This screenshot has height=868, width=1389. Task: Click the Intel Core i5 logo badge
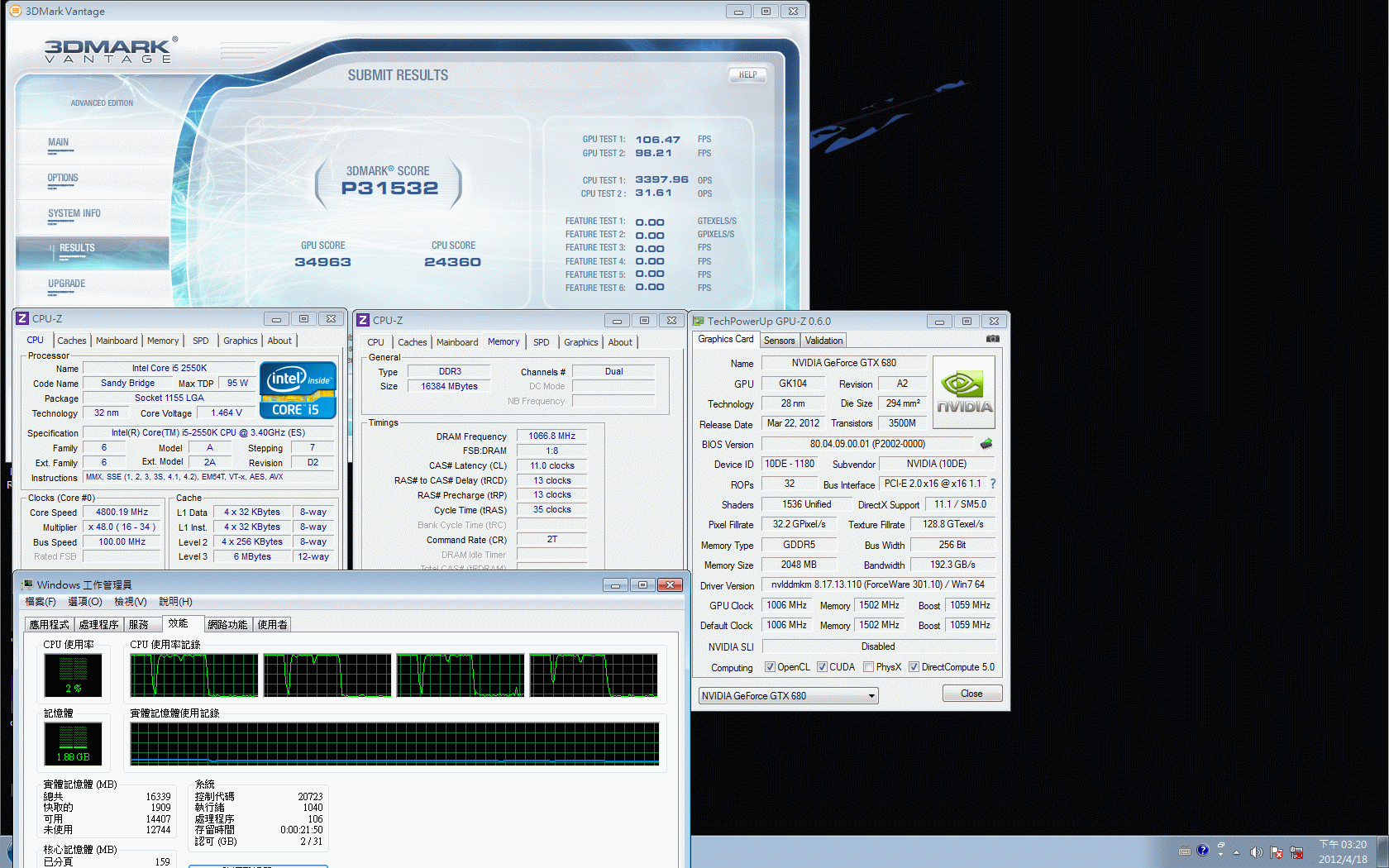298,390
